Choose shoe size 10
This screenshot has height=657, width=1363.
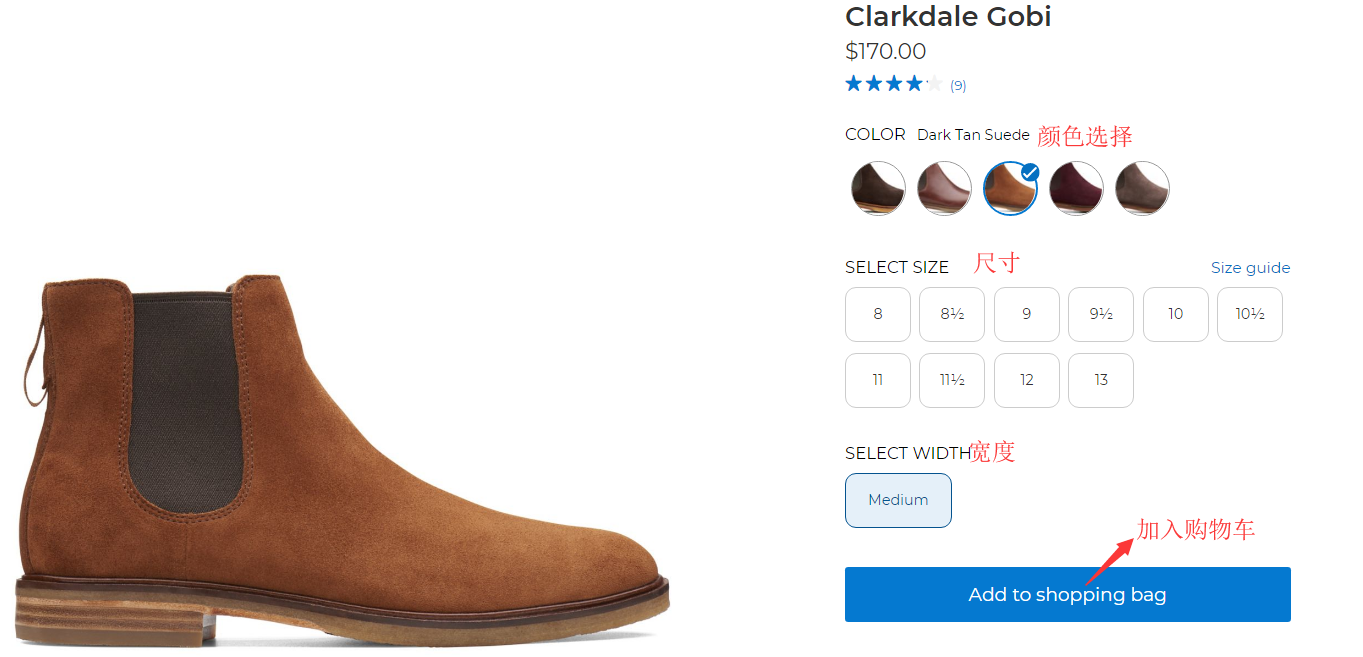pyautogui.click(x=1176, y=314)
